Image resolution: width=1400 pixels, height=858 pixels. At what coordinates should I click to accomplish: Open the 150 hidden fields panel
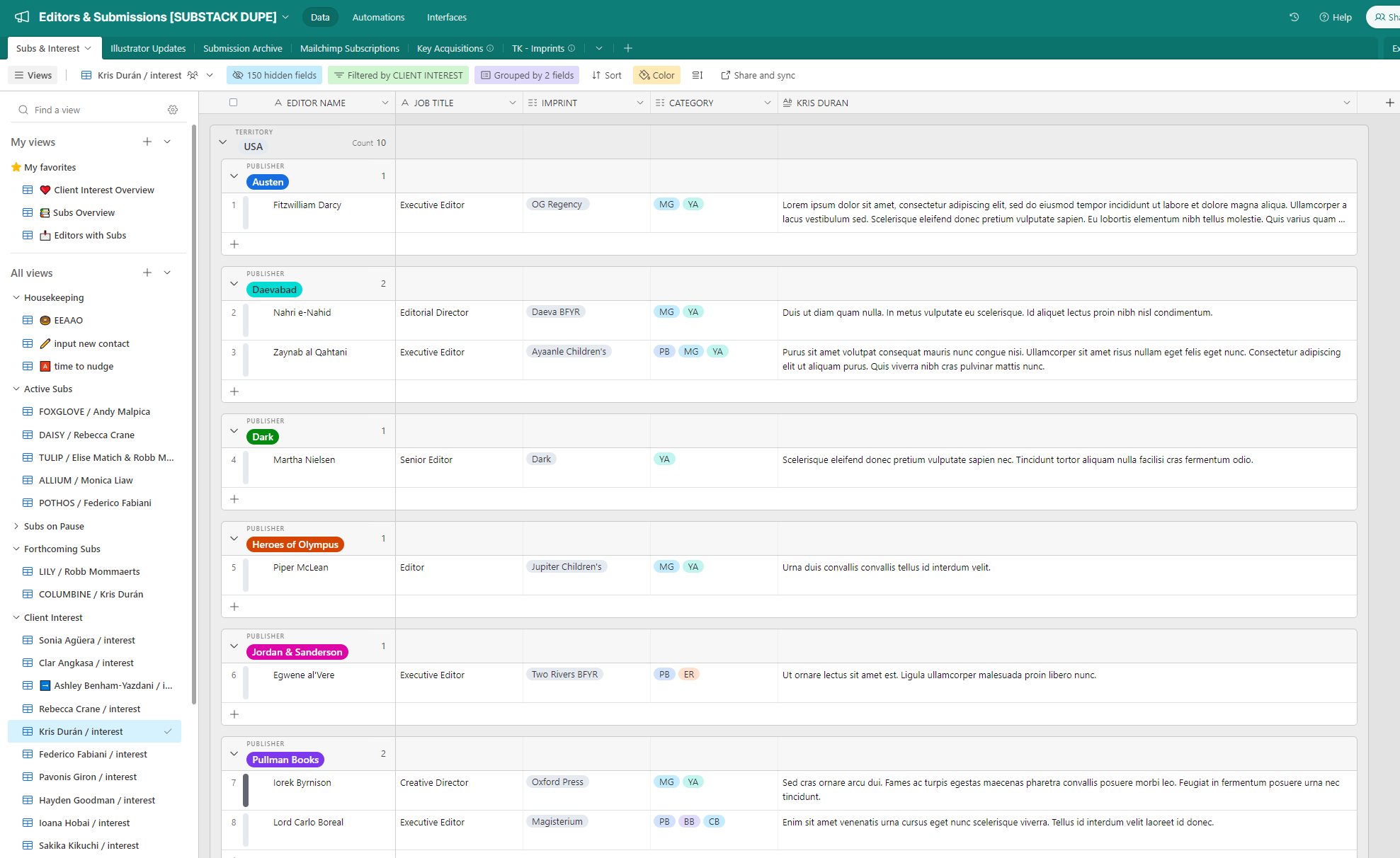tap(275, 75)
